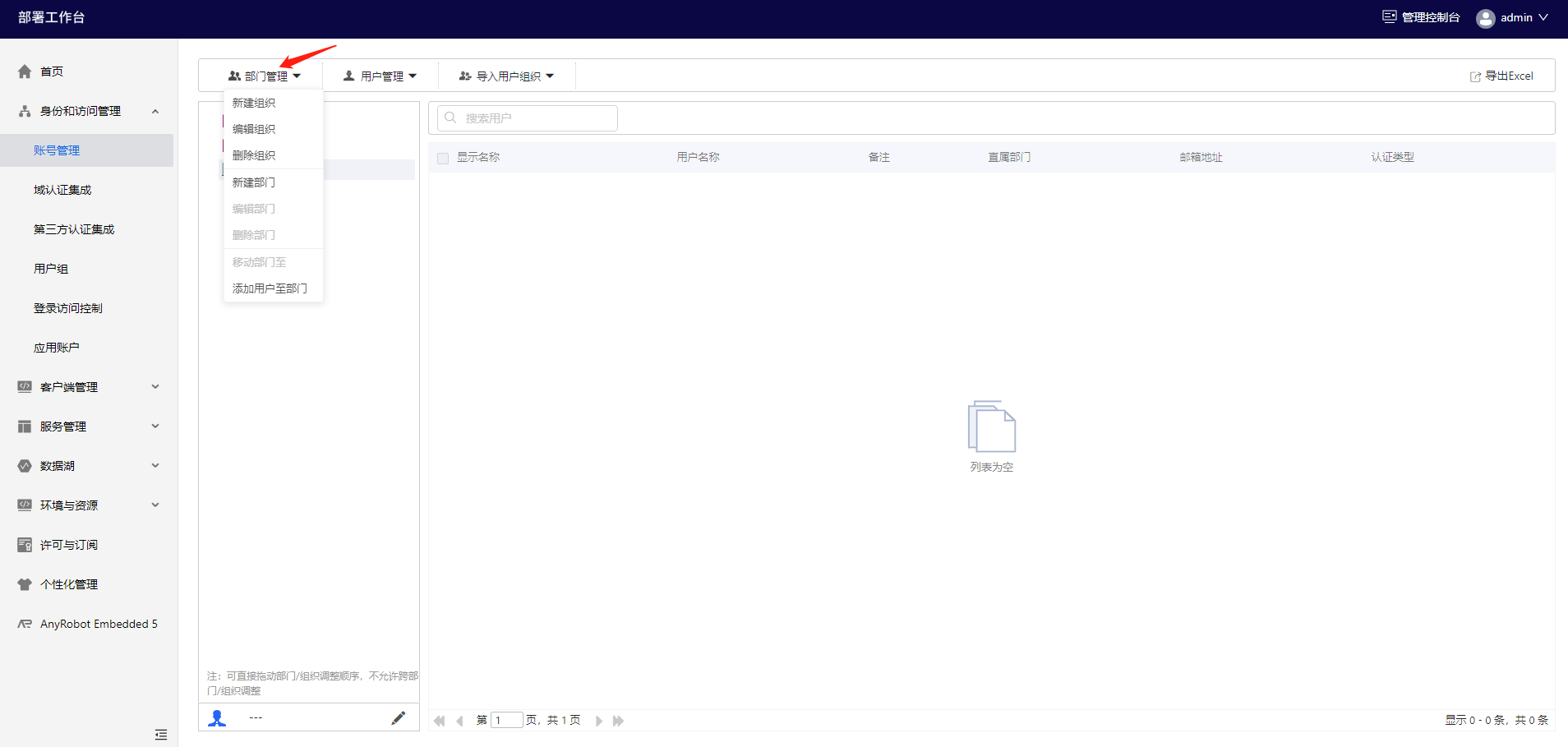Go to previous page of user list
The height and width of the screenshot is (747, 1568).
[x=459, y=721]
